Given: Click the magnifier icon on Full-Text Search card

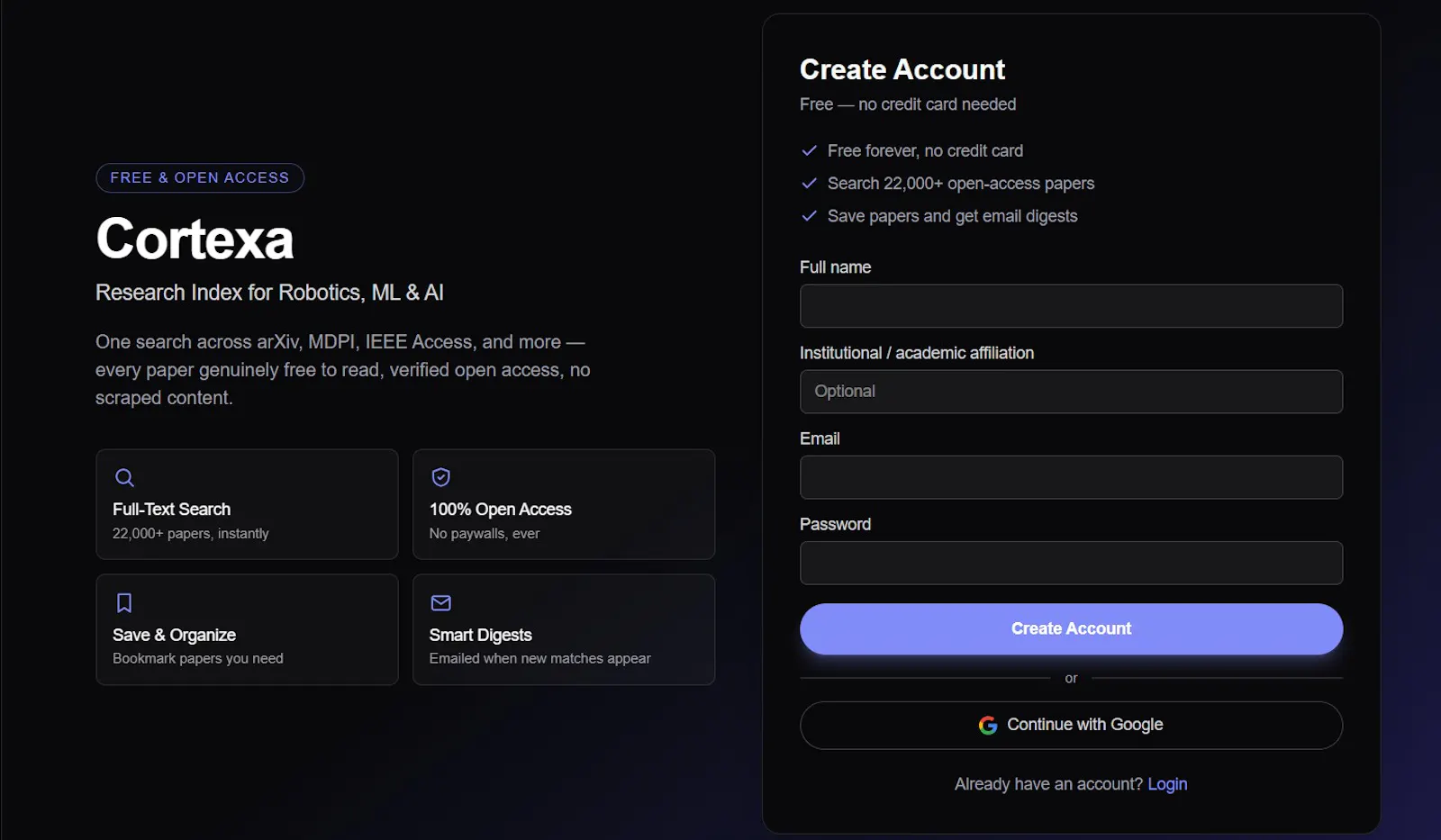Looking at the screenshot, I should point(124,477).
